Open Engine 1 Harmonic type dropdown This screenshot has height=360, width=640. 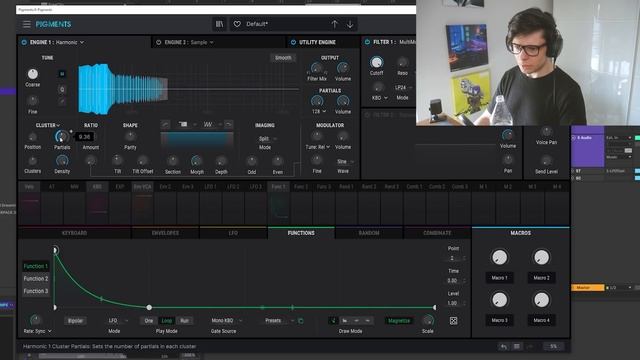click(69, 42)
